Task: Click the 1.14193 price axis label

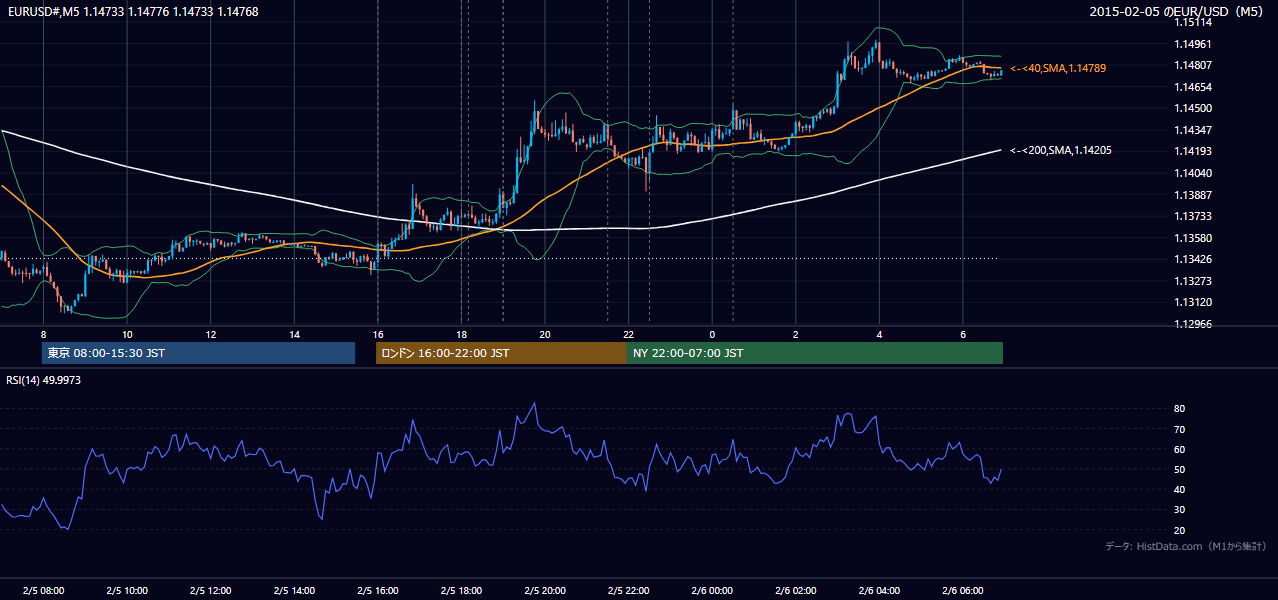Action: (x=1192, y=152)
